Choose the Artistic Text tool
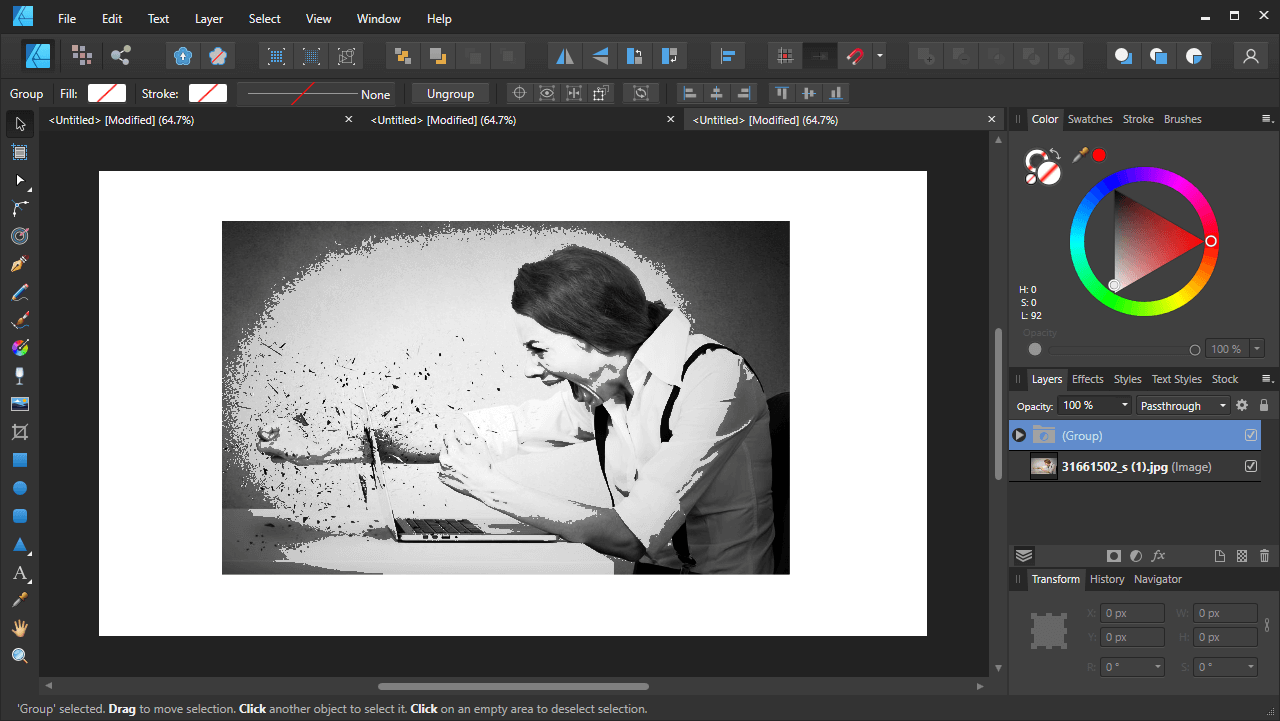The height and width of the screenshot is (721, 1280). pos(19,573)
